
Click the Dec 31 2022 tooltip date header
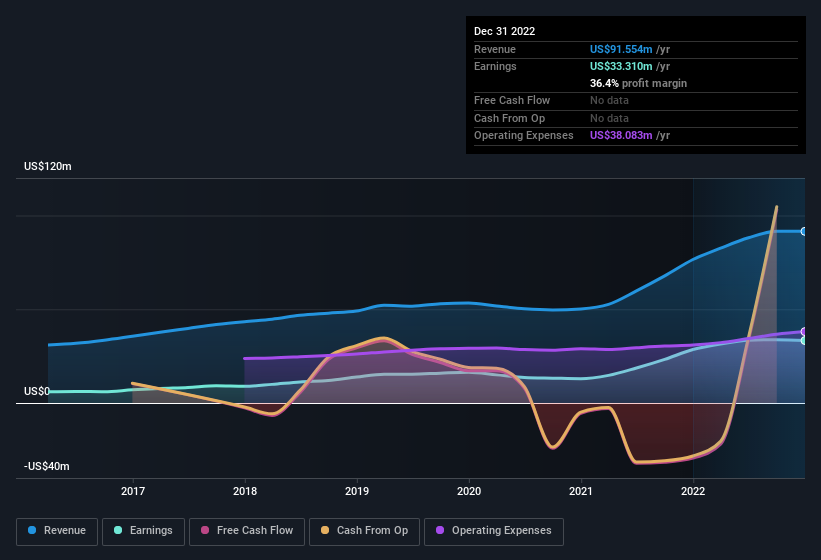tap(505, 31)
